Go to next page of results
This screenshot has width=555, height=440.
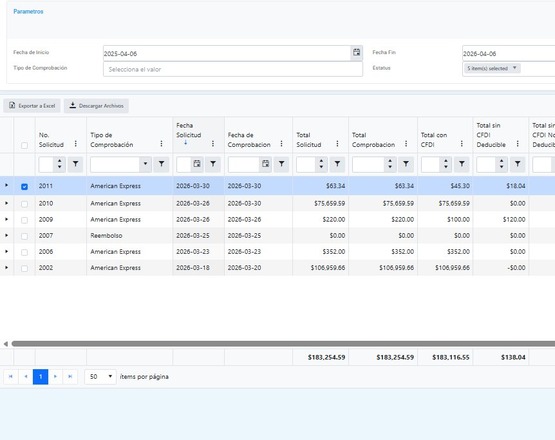(55, 377)
